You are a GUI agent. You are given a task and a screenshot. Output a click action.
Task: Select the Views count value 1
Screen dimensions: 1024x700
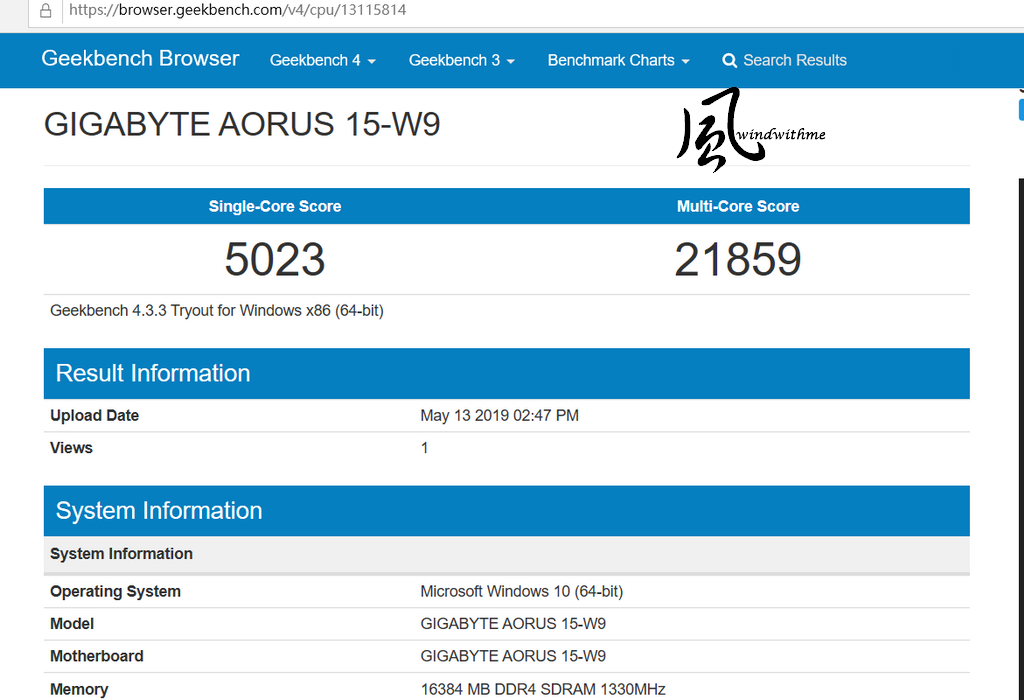click(x=424, y=448)
